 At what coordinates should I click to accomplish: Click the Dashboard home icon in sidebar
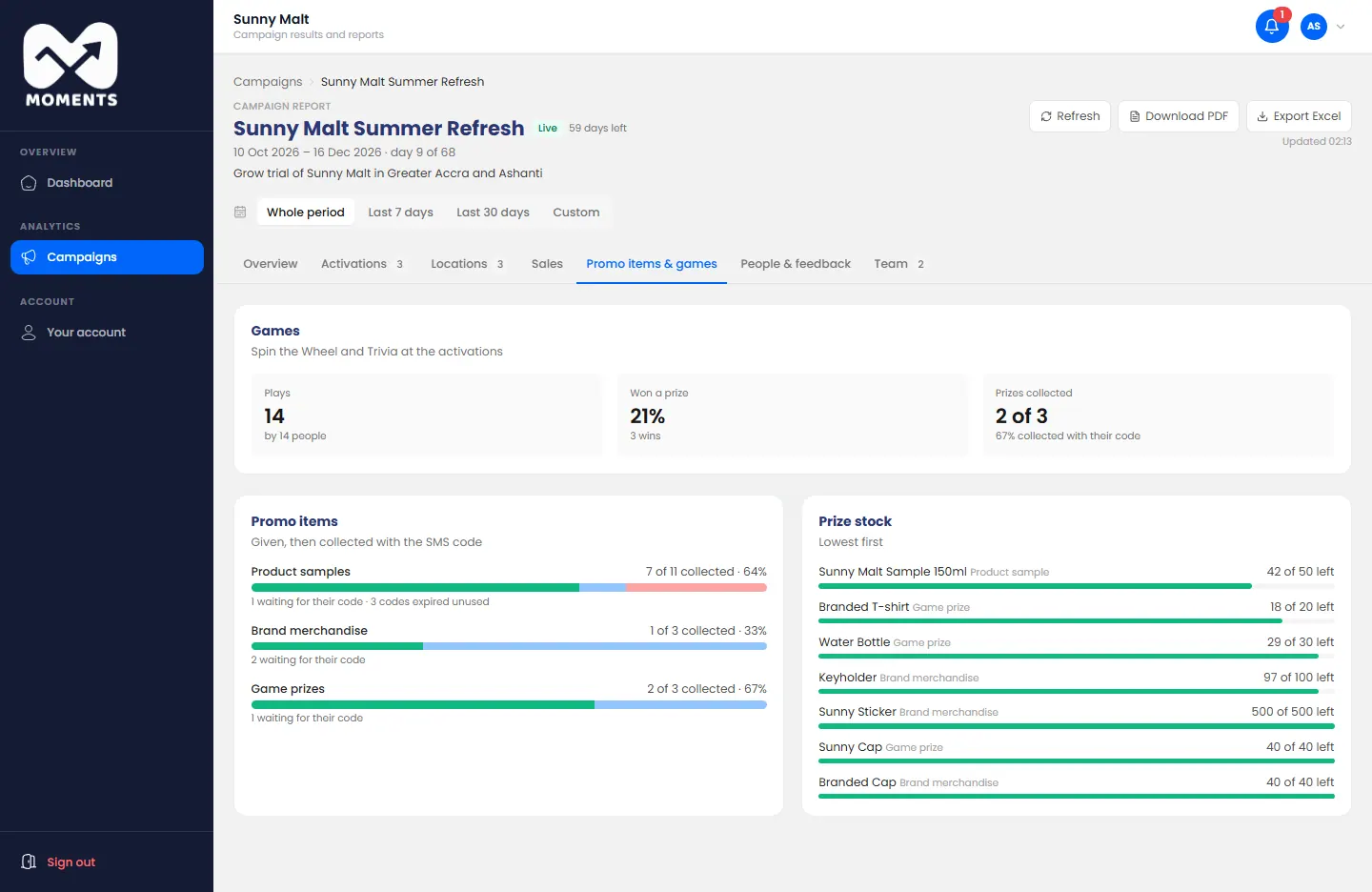tap(29, 183)
